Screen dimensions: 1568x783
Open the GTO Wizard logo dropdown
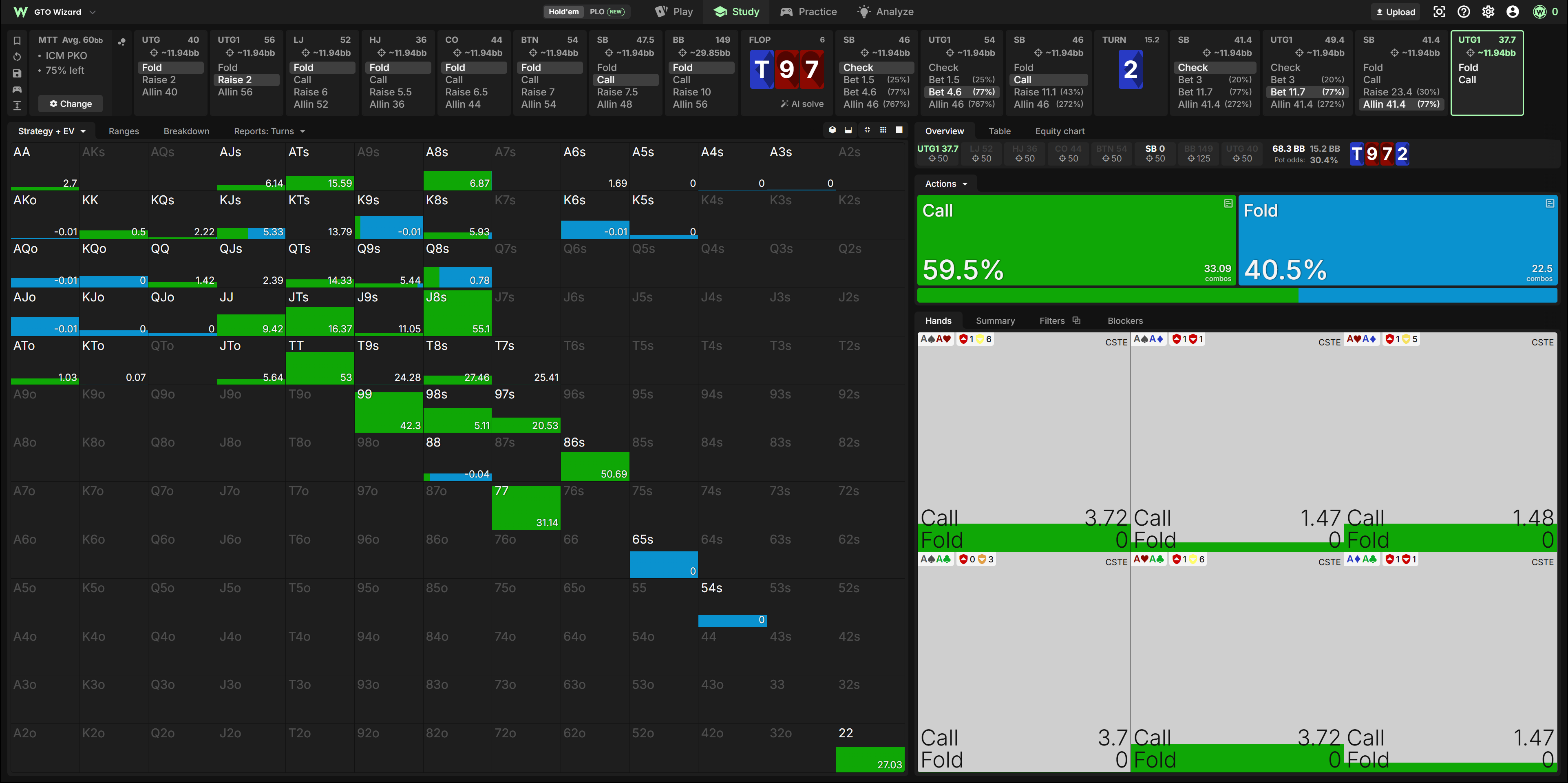[x=55, y=11]
